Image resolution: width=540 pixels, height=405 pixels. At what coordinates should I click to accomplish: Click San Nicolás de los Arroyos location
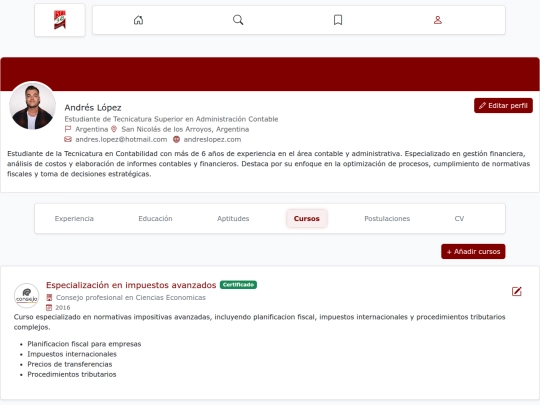(x=185, y=129)
